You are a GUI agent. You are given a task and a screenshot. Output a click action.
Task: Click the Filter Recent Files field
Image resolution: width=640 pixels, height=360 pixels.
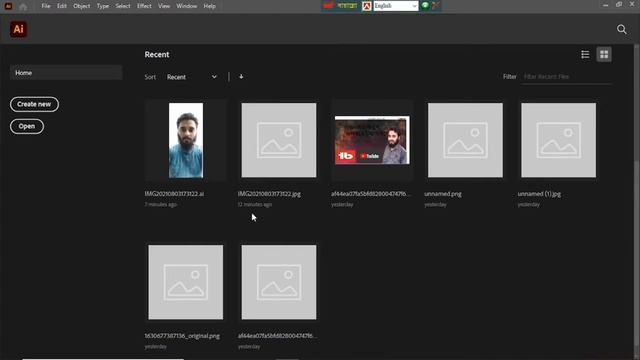point(567,77)
